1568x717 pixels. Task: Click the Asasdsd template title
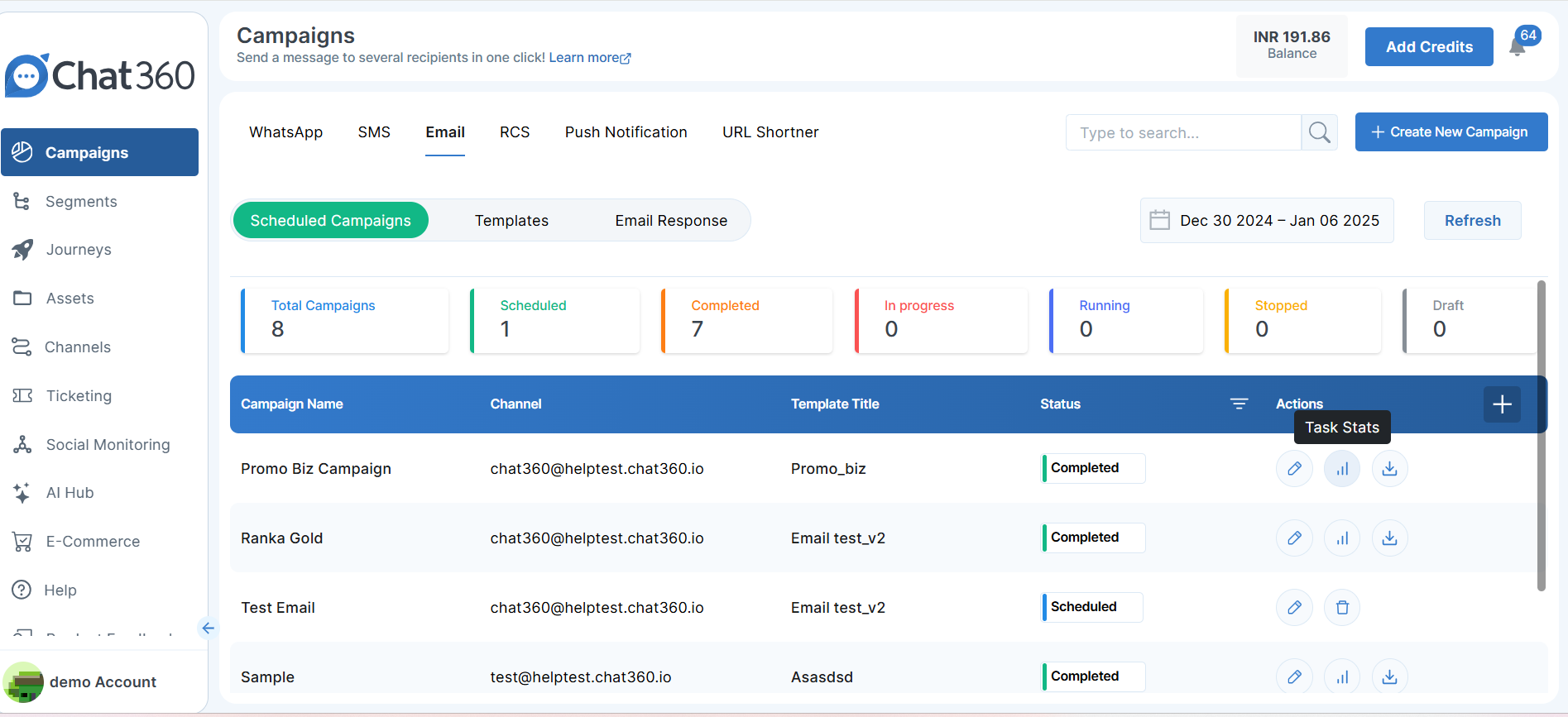click(x=822, y=677)
